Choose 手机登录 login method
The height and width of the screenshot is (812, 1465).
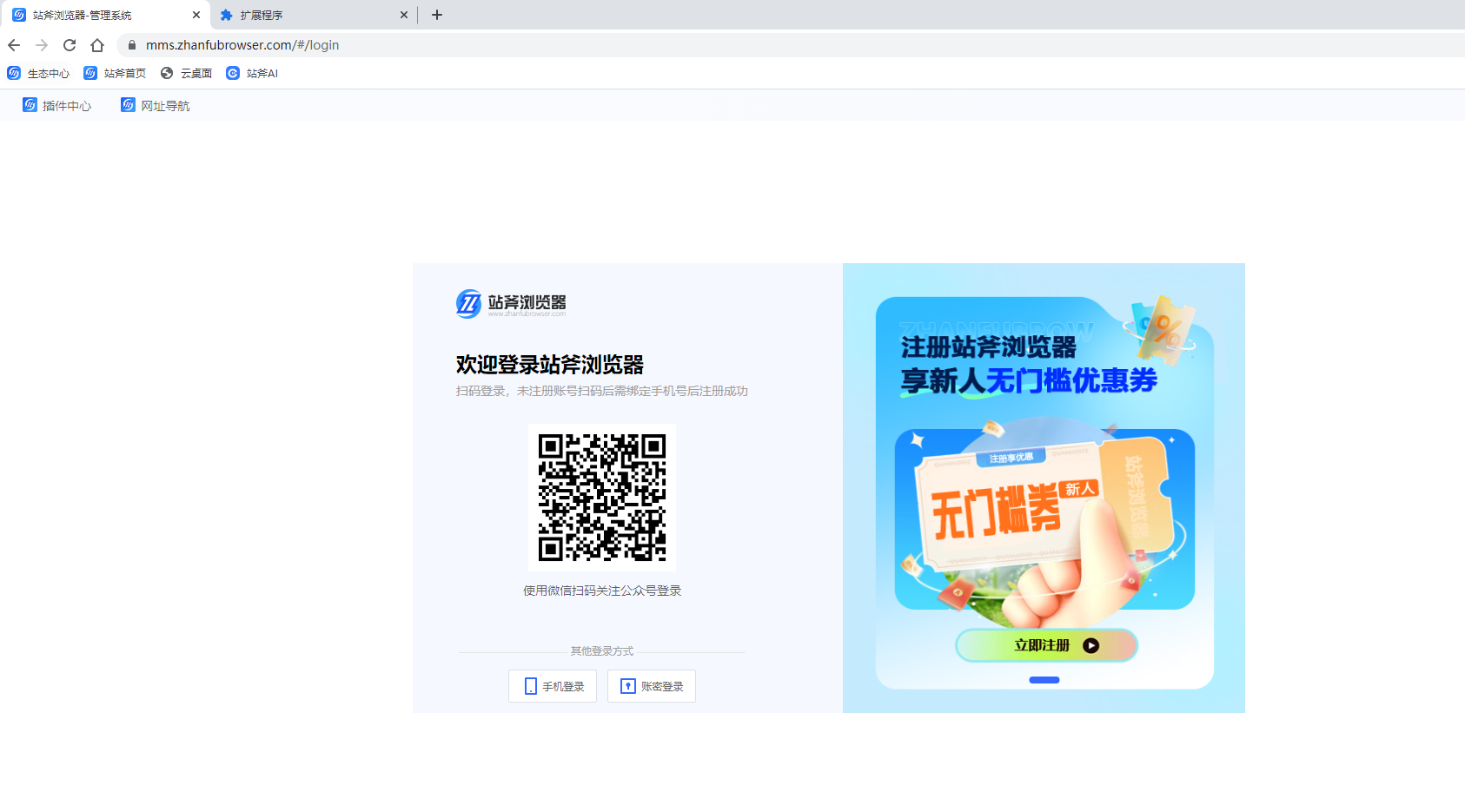[x=553, y=686]
